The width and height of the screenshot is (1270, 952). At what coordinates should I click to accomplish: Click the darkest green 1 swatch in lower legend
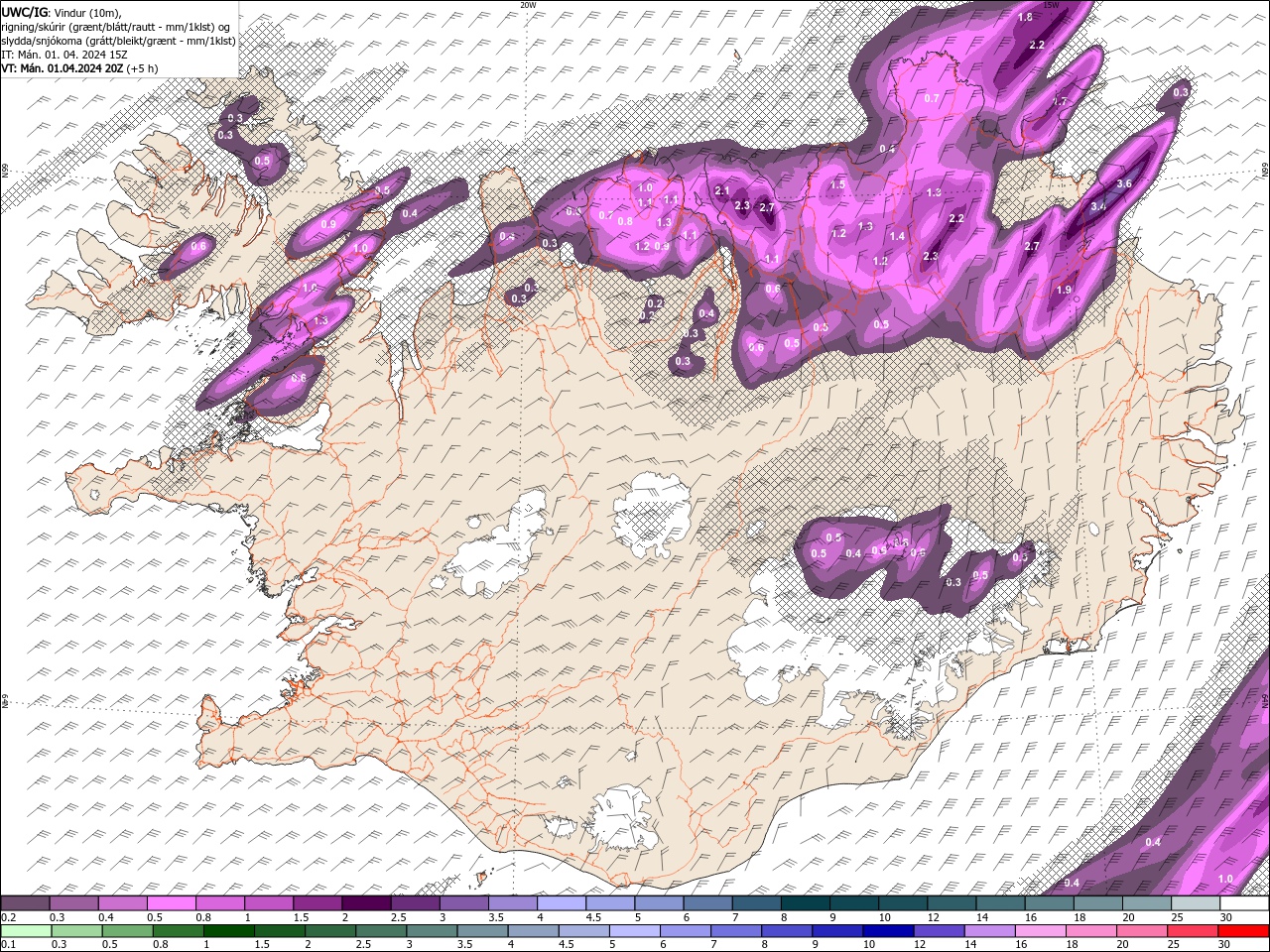230,931
